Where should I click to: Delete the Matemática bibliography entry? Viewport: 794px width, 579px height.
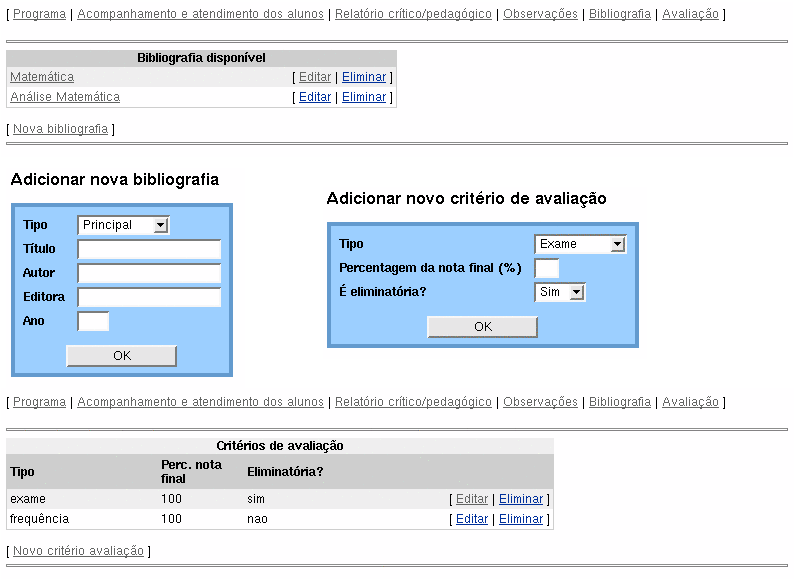pos(364,77)
